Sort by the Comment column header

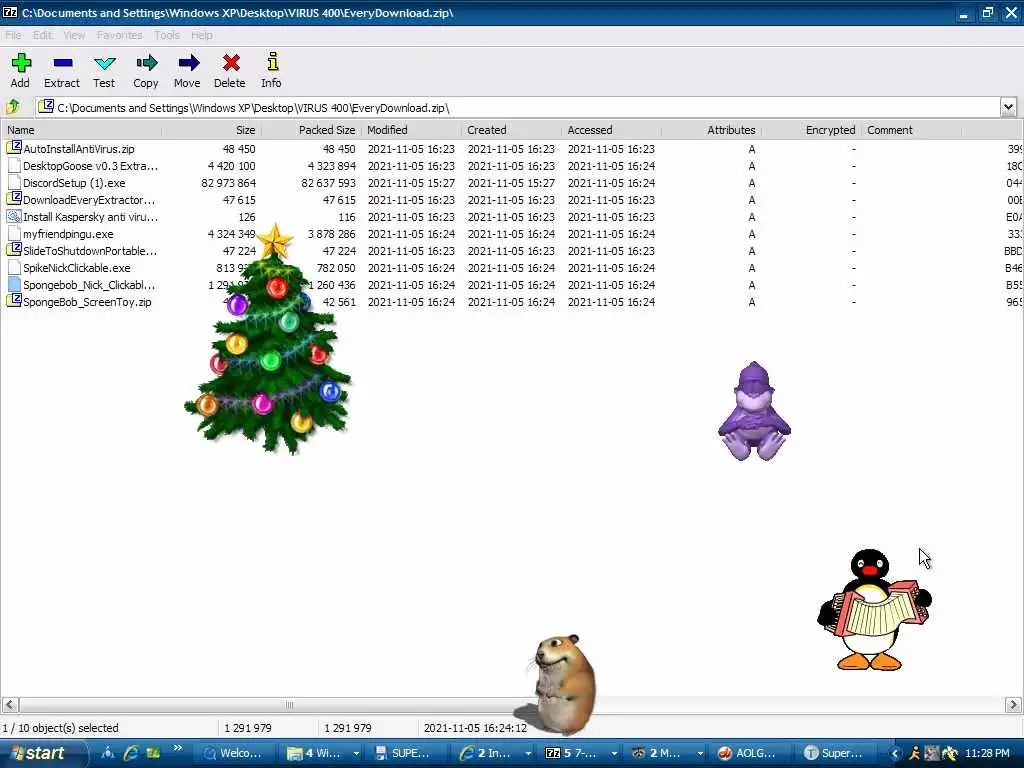(911, 130)
